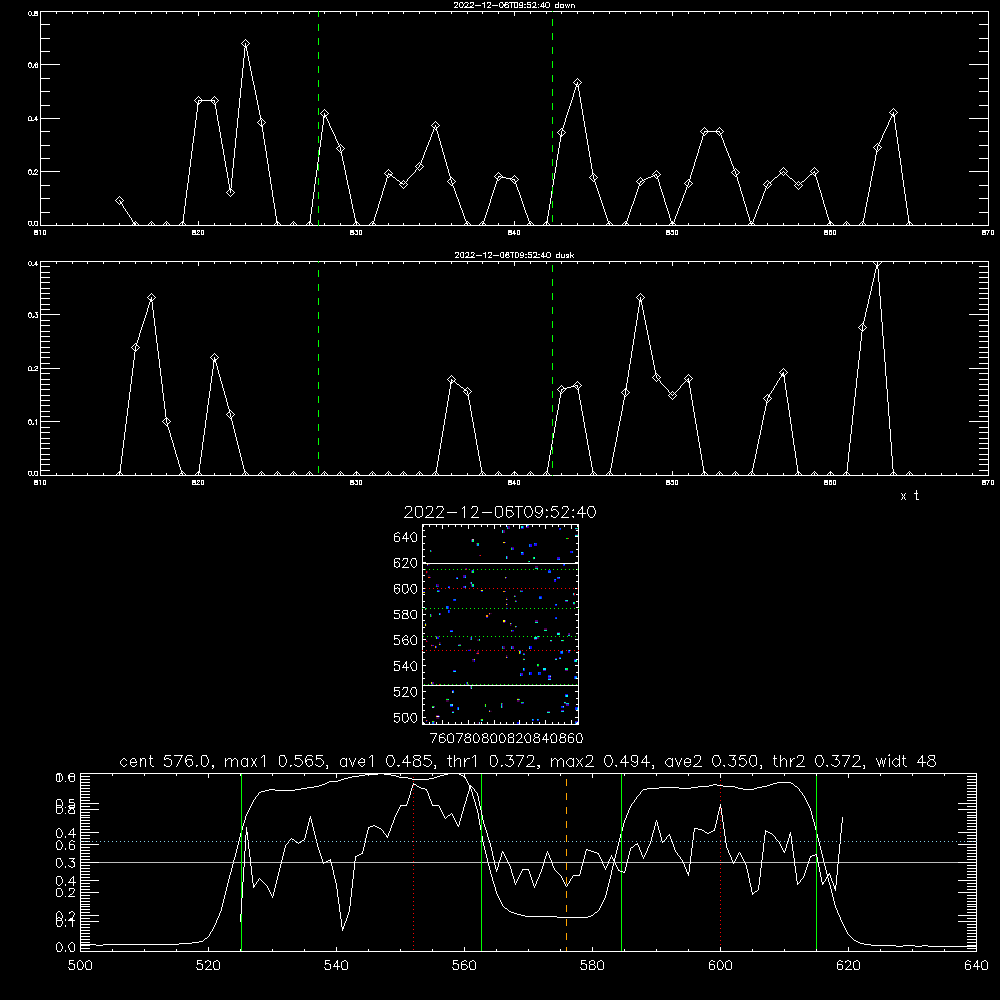Click the "580" y-axis label beside the scatter image
The width and height of the screenshot is (1000, 1000).
[x=406, y=614]
